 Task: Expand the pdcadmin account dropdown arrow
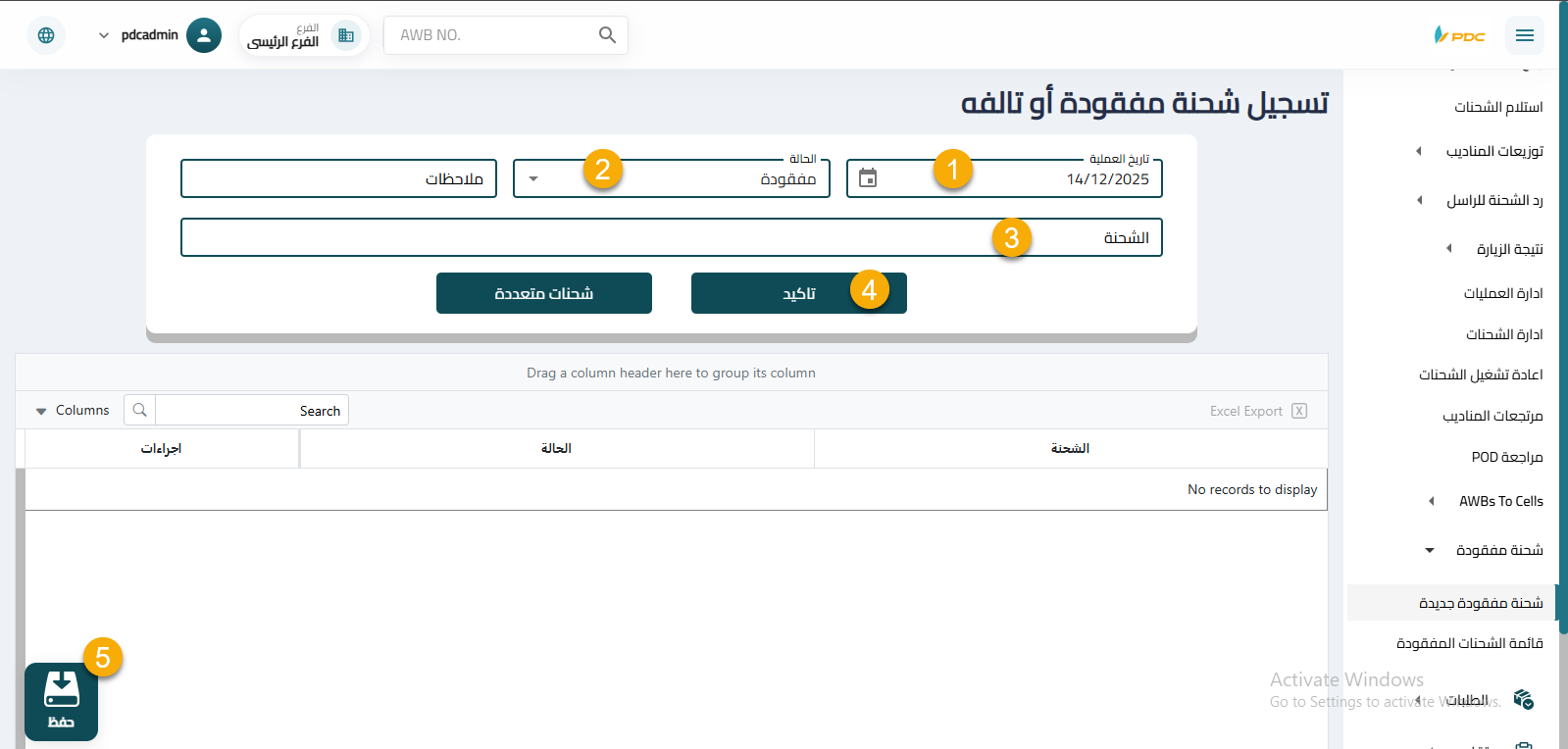coord(104,35)
